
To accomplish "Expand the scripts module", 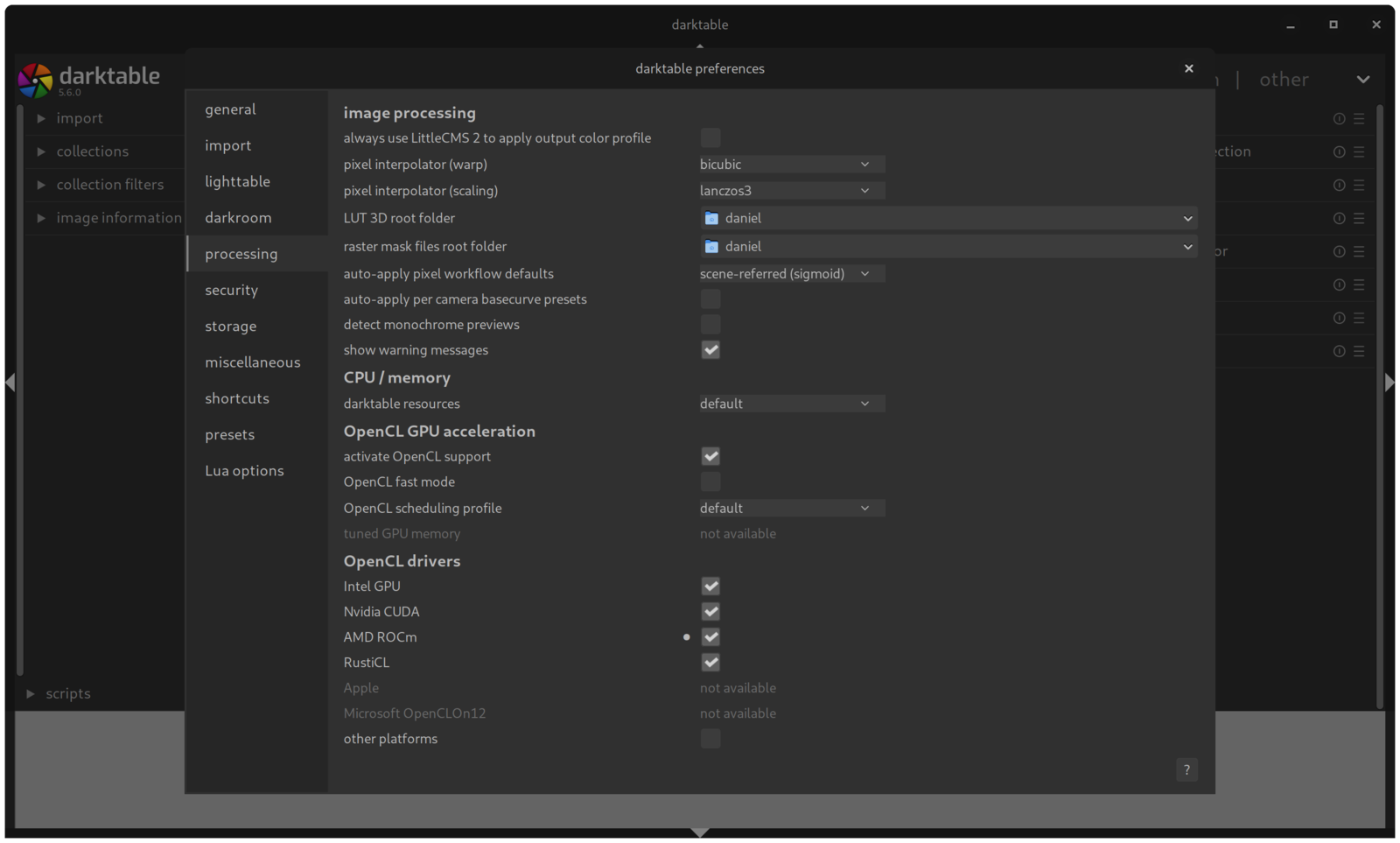I will [31, 693].
